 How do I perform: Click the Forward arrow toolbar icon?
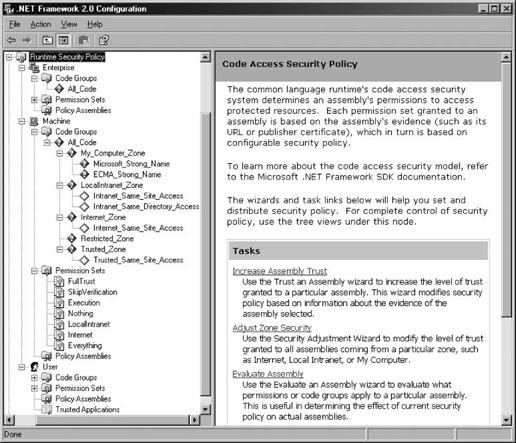click(26, 41)
